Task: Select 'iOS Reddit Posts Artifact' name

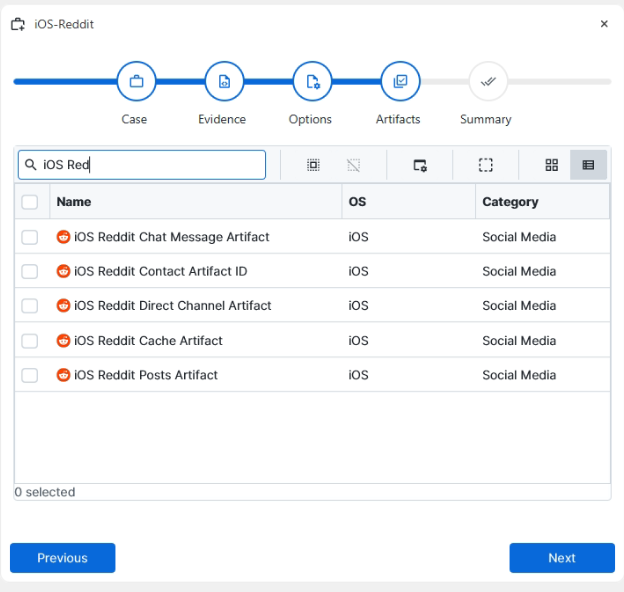Action: (x=146, y=375)
